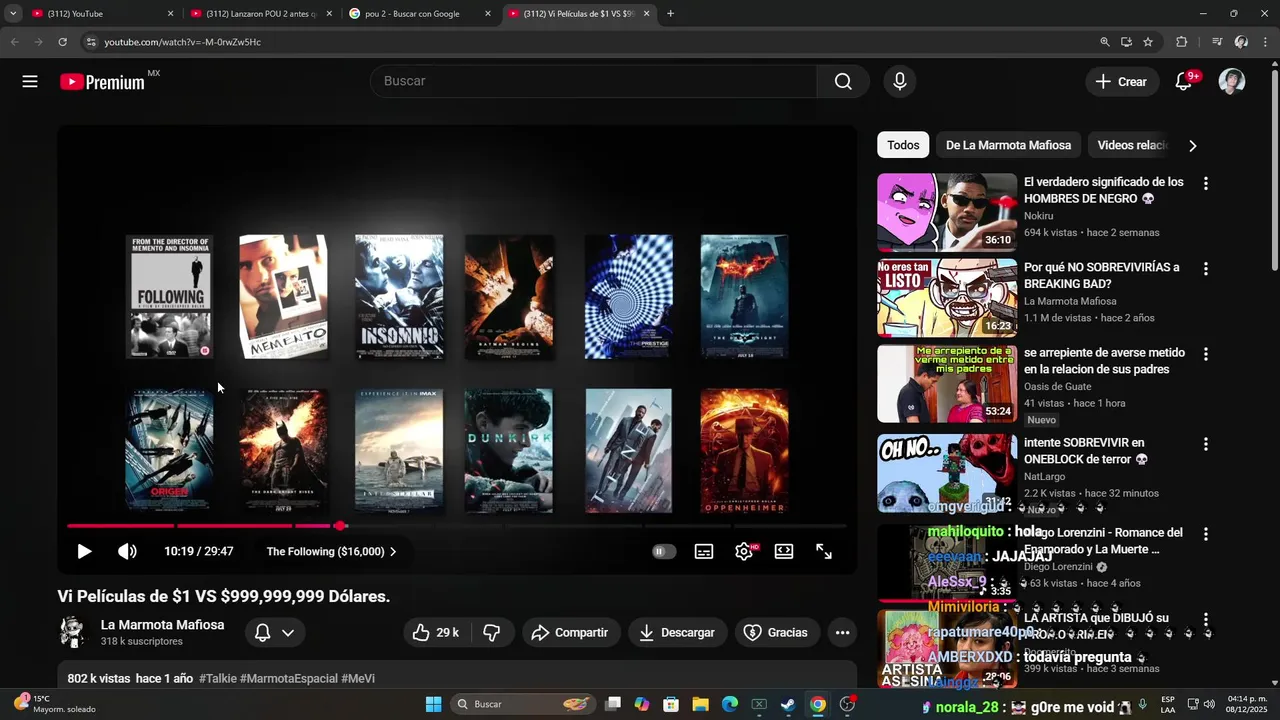Select the Videos relacionados chip

coord(1132,145)
